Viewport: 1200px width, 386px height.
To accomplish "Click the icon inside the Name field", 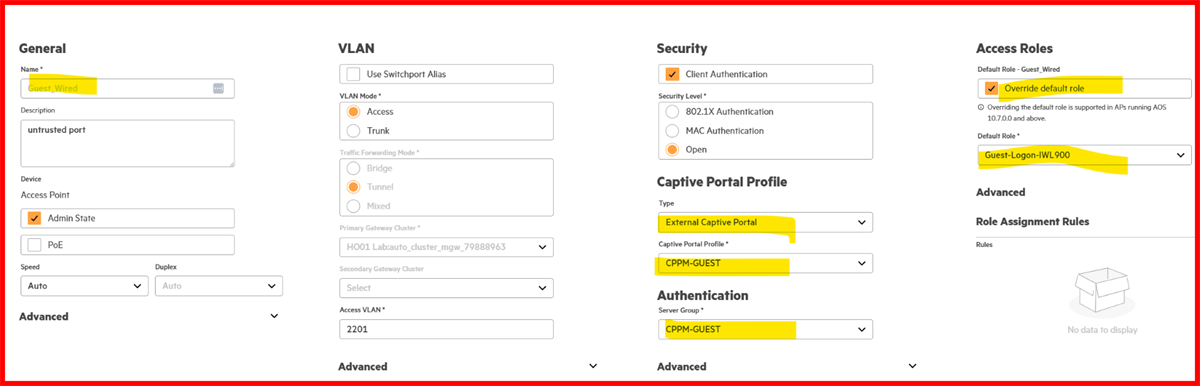I will point(218,88).
